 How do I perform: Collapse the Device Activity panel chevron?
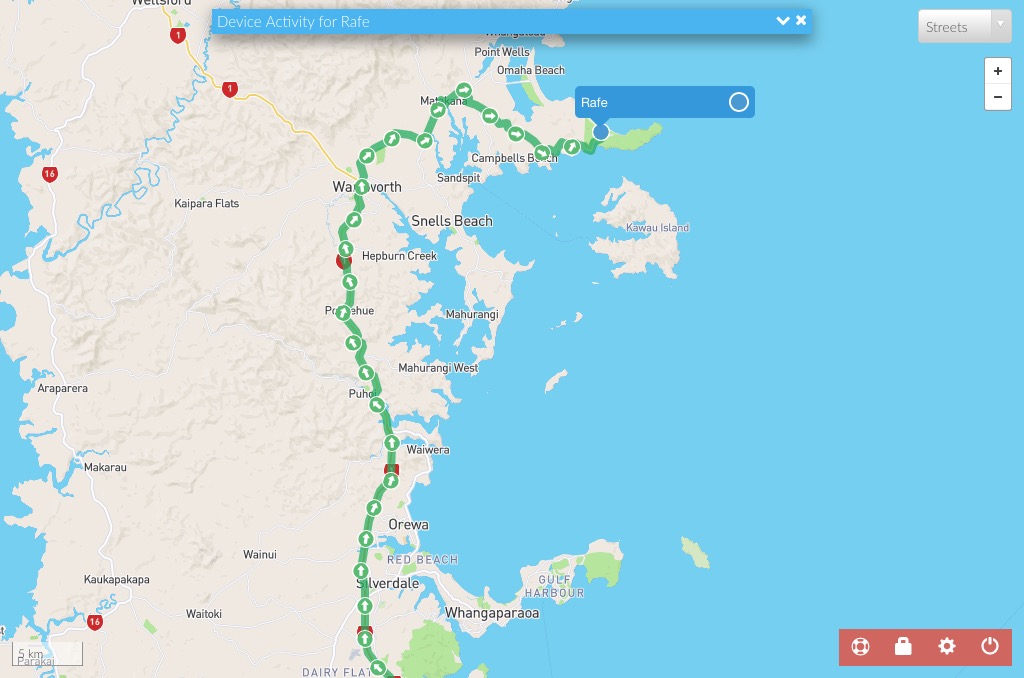coord(782,21)
